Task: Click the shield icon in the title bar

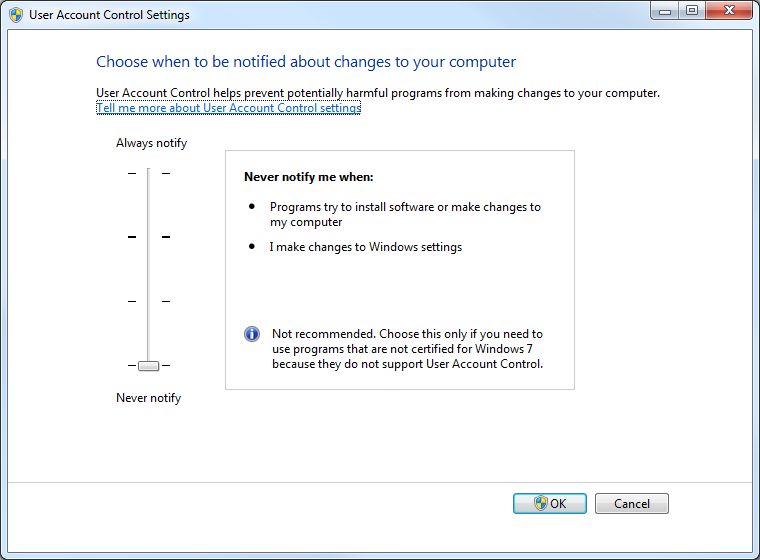Action: coord(16,15)
